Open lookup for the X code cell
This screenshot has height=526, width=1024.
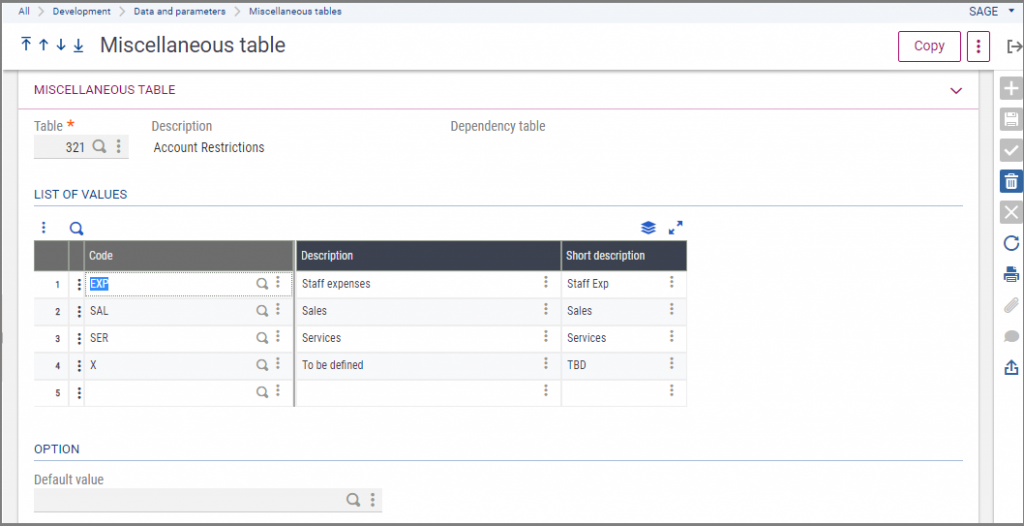[x=262, y=365]
